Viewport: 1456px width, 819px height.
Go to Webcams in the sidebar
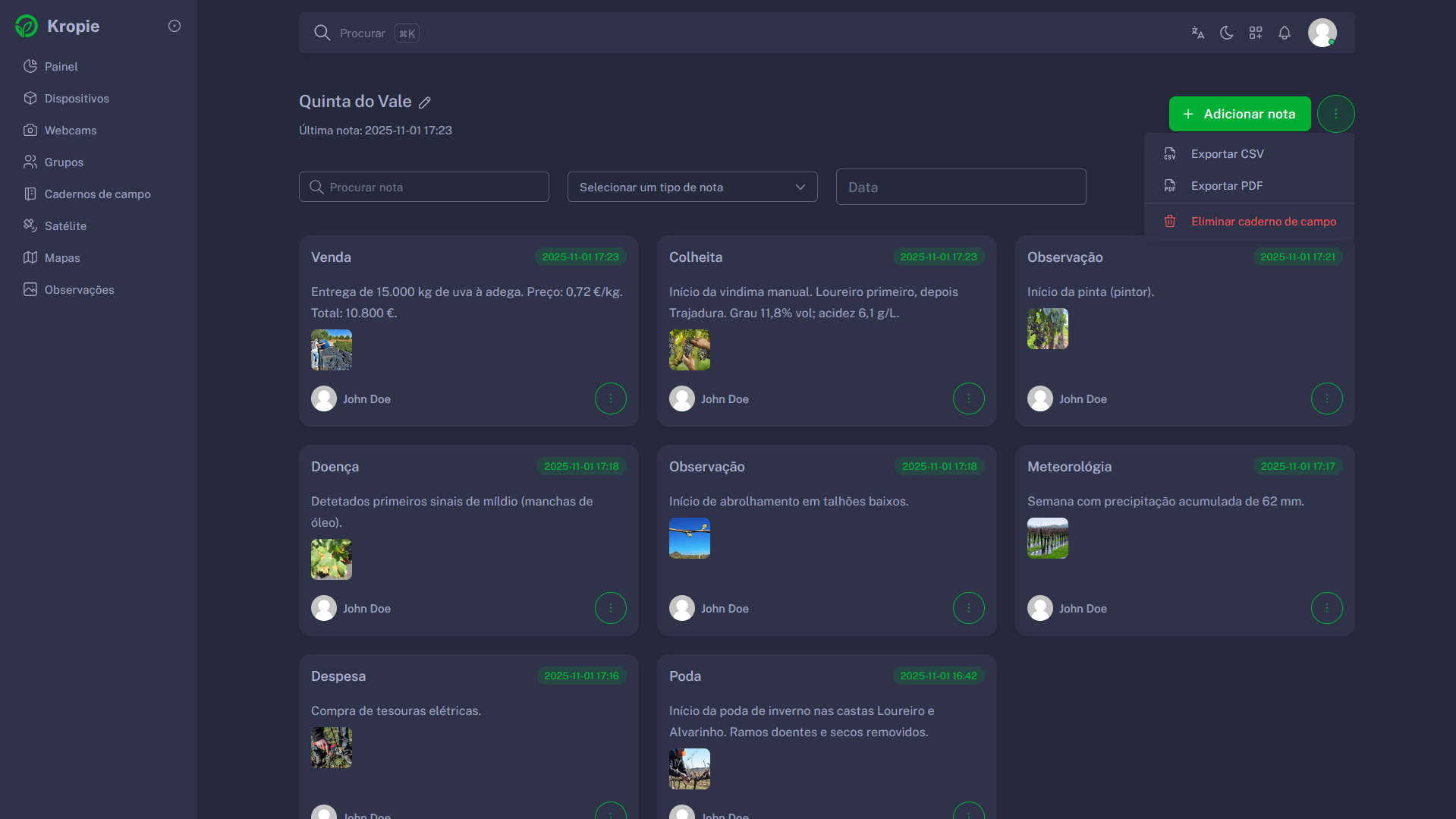click(70, 131)
